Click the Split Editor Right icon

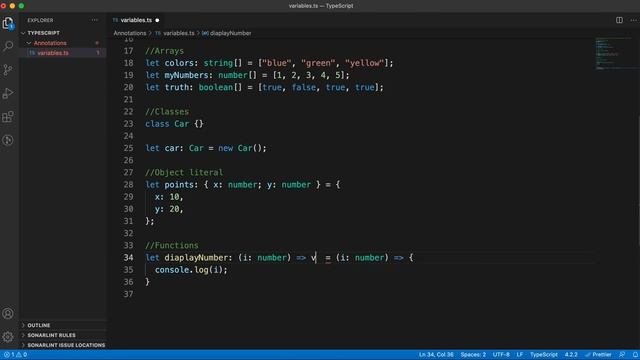pos(619,20)
